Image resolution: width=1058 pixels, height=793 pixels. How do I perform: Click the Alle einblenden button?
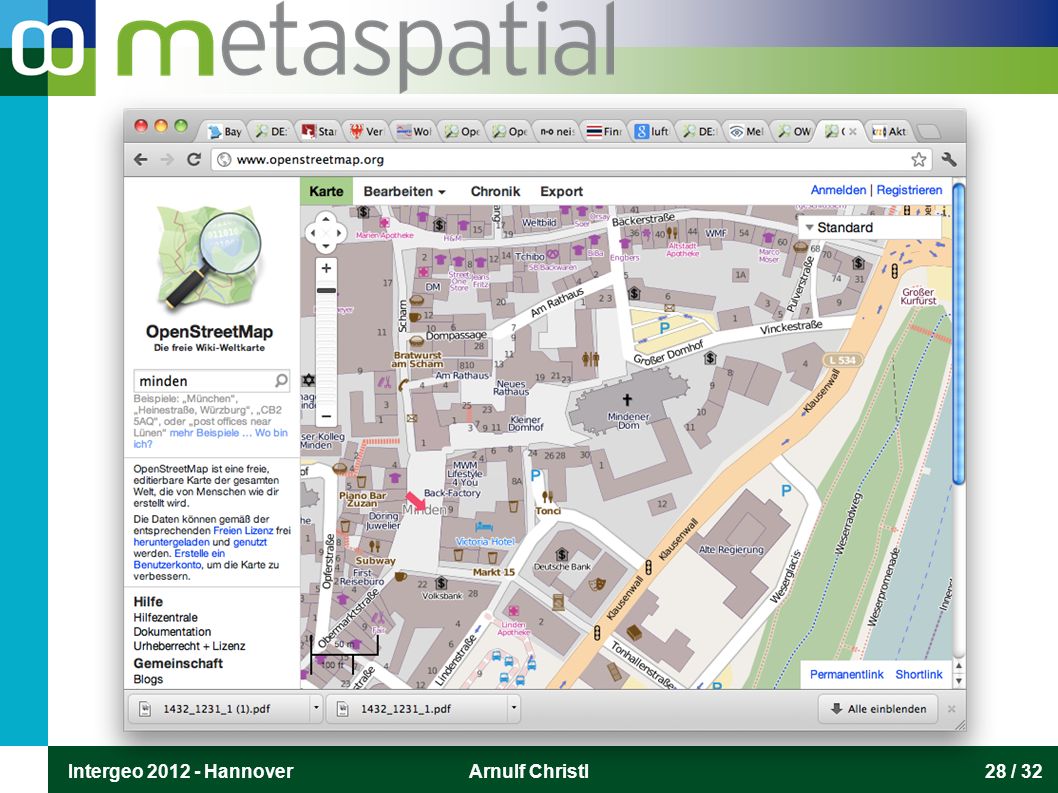[879, 709]
